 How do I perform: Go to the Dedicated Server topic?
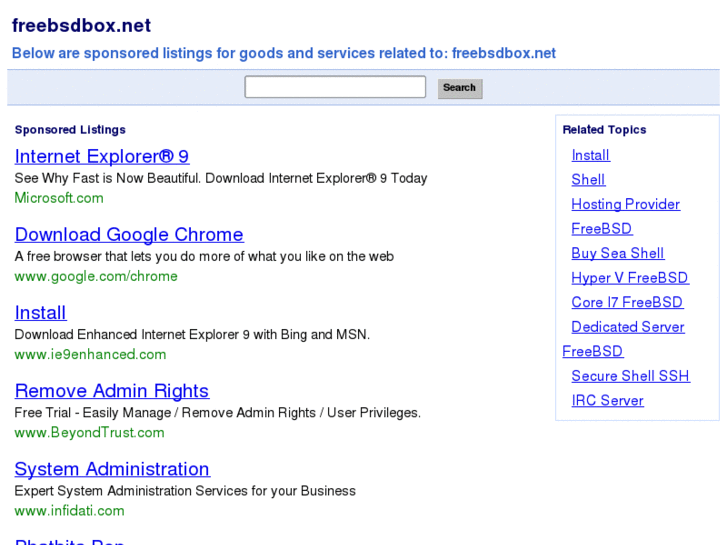627,327
